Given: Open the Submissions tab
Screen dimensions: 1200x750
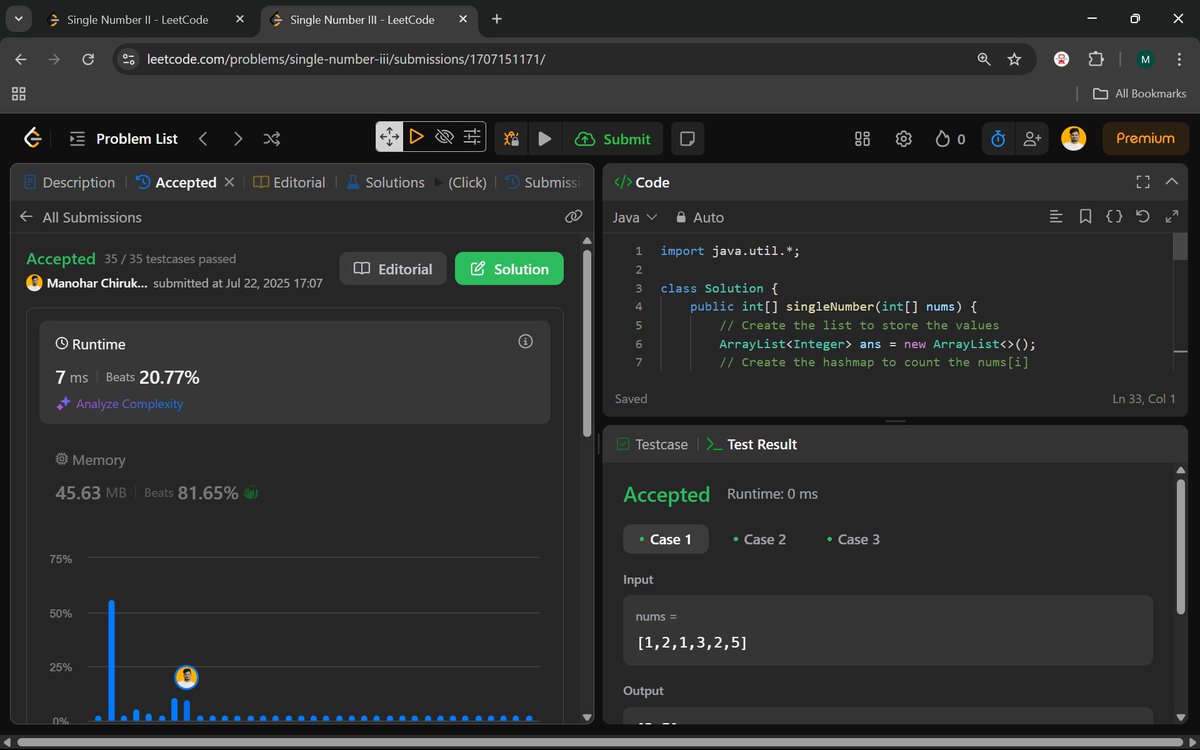Looking at the screenshot, I should (x=543, y=182).
